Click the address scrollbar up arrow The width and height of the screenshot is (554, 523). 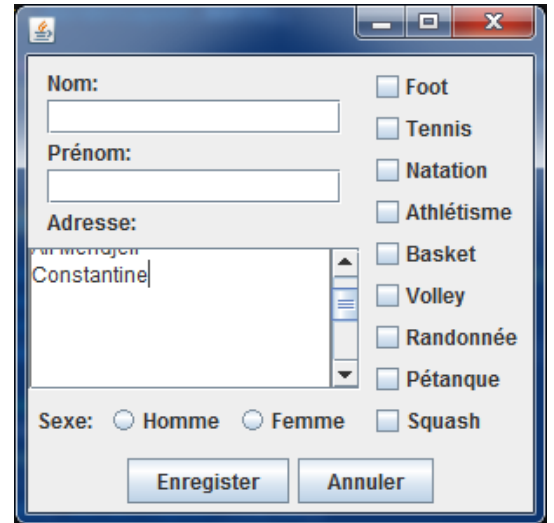pos(345,263)
